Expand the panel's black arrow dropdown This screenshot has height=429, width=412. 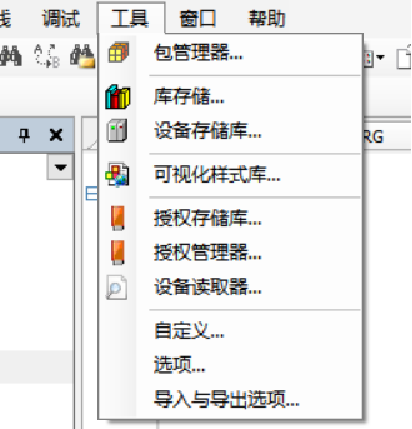60,167
